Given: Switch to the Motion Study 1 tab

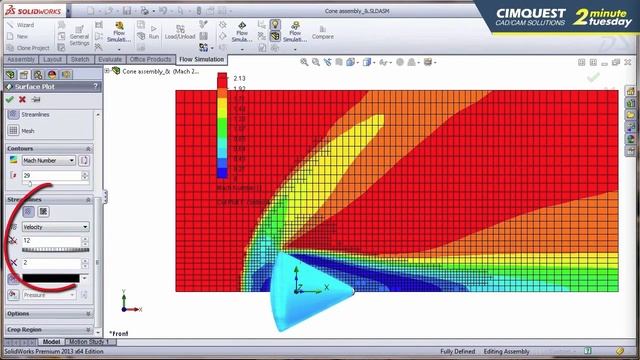Looking at the screenshot, I should (89, 342).
